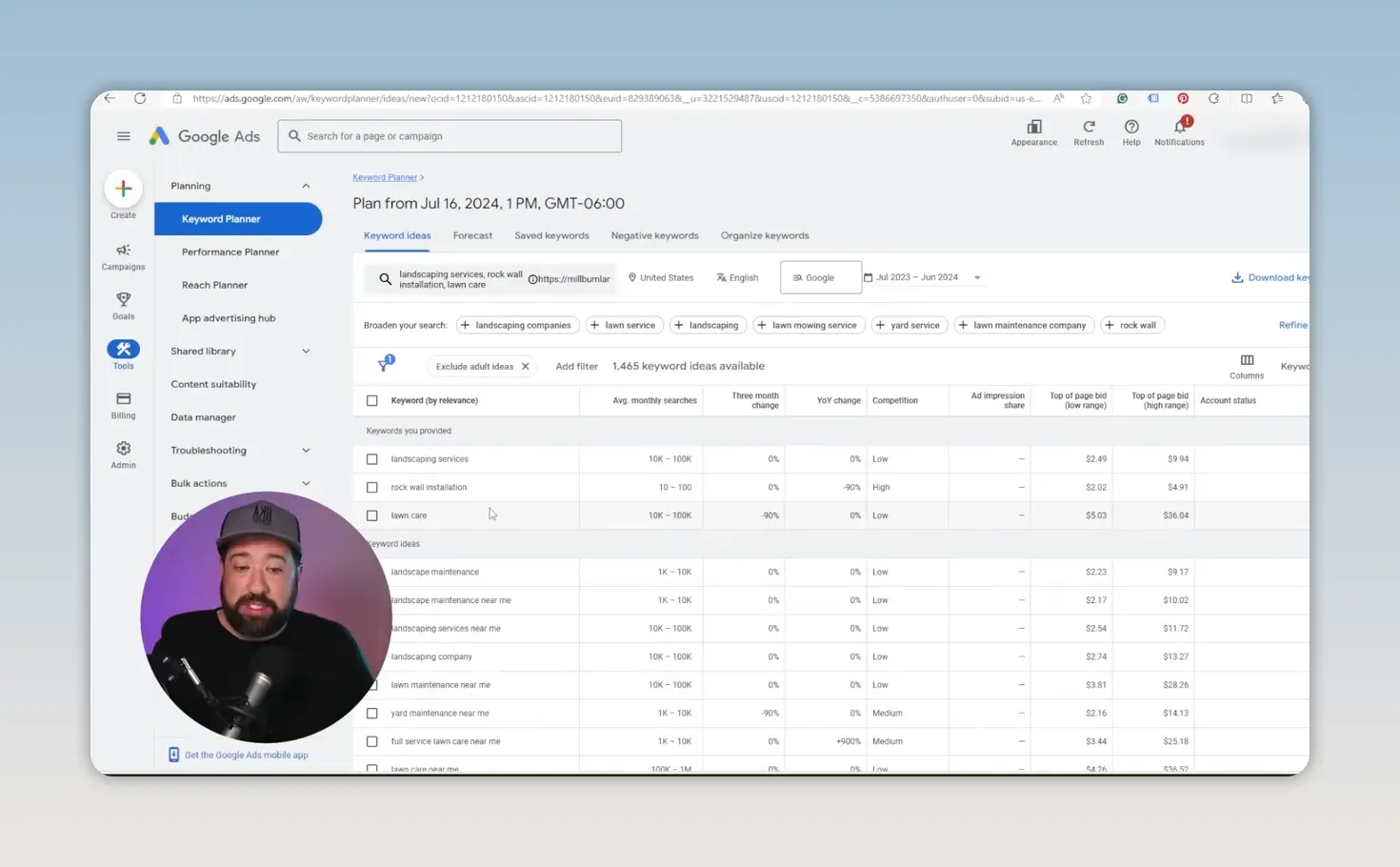Open Reach Planner

[214, 285]
